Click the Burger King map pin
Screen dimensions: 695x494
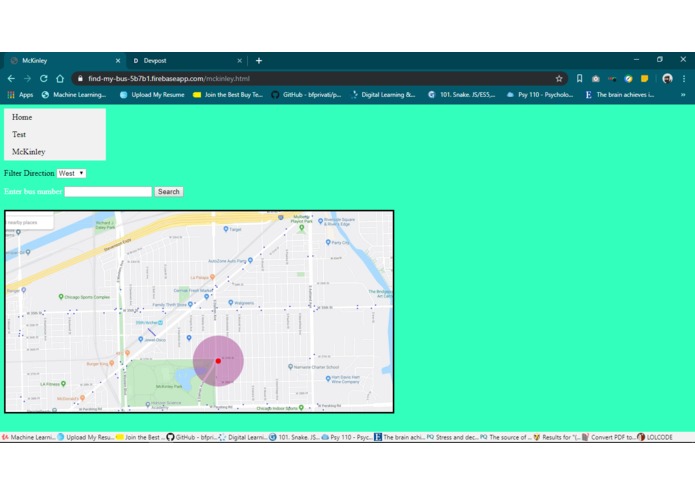(x=112, y=363)
